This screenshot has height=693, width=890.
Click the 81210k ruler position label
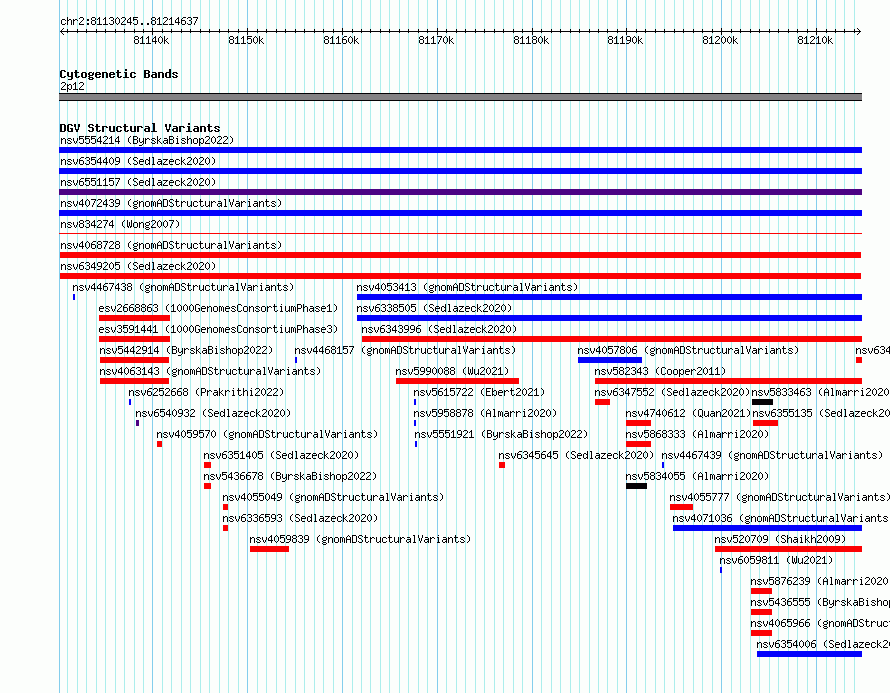click(815, 40)
